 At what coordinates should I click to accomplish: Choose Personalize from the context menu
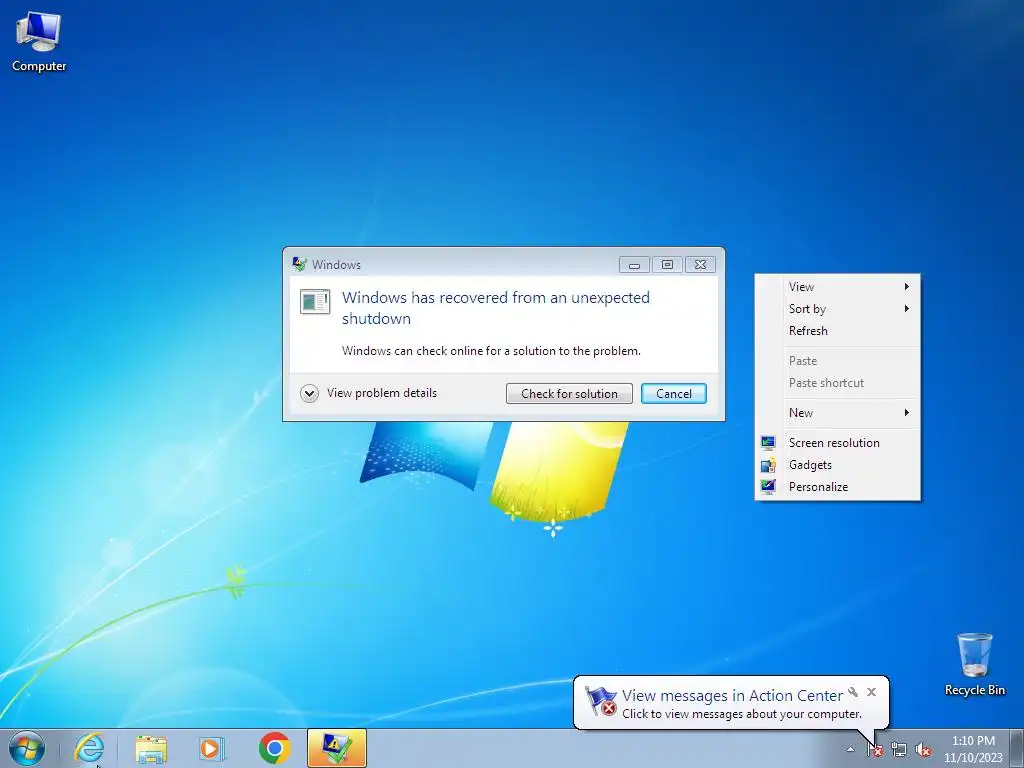[x=837, y=487]
